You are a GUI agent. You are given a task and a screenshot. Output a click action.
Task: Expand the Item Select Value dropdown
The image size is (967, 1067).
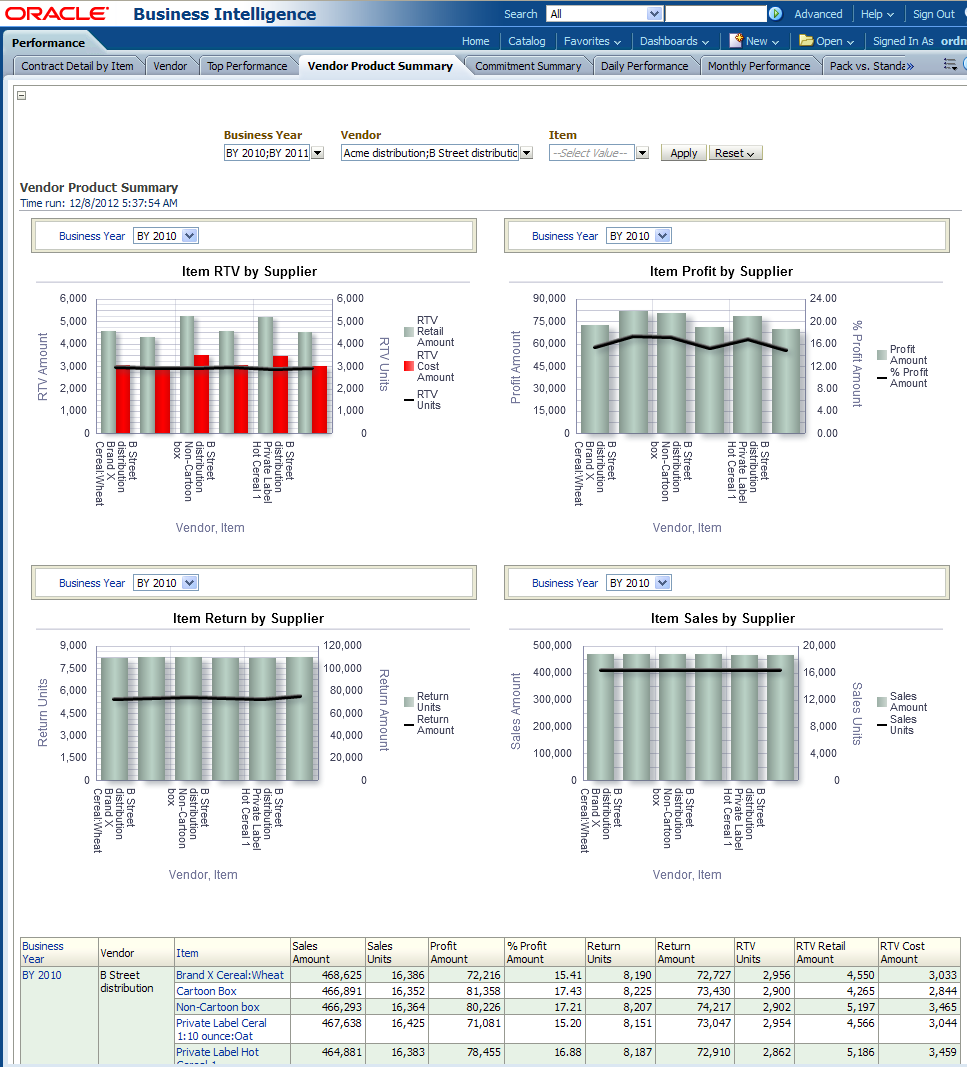click(642, 153)
